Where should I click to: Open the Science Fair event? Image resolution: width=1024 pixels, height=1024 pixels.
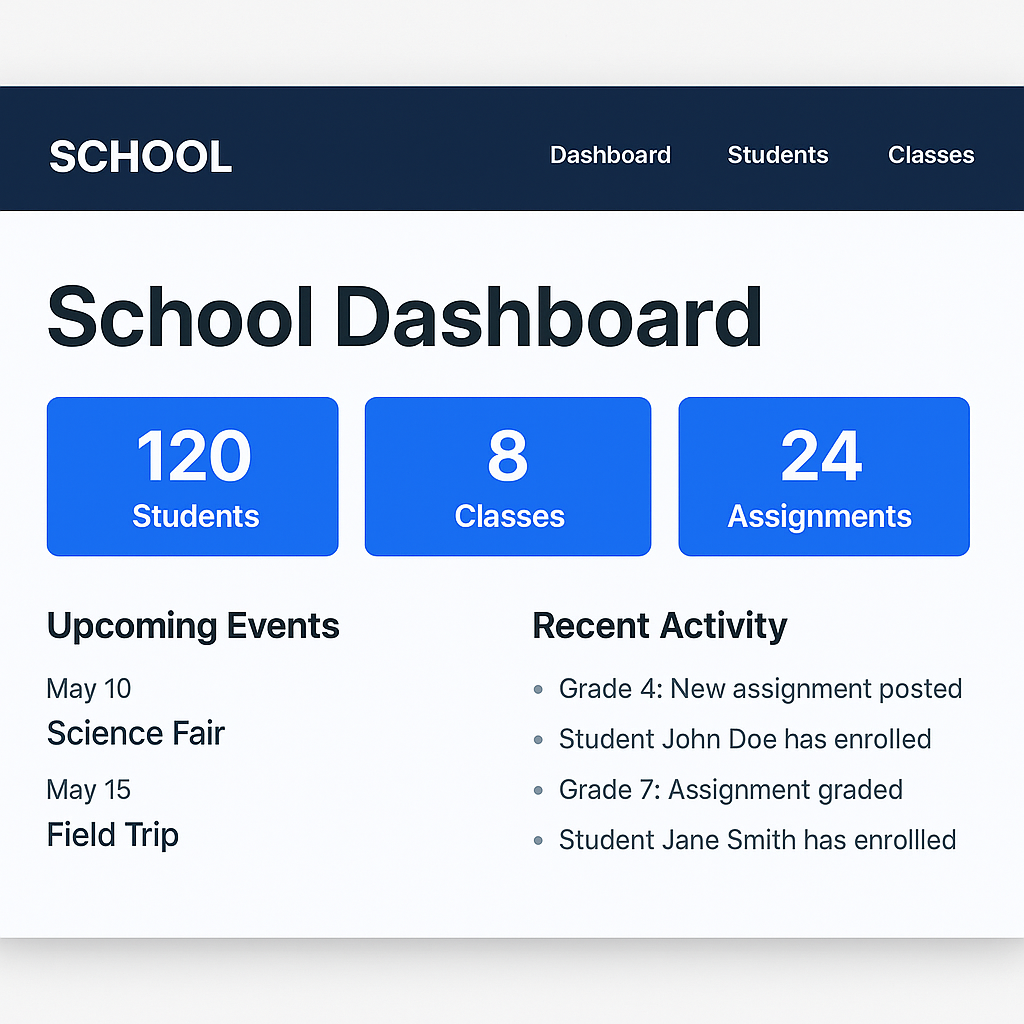click(x=136, y=733)
